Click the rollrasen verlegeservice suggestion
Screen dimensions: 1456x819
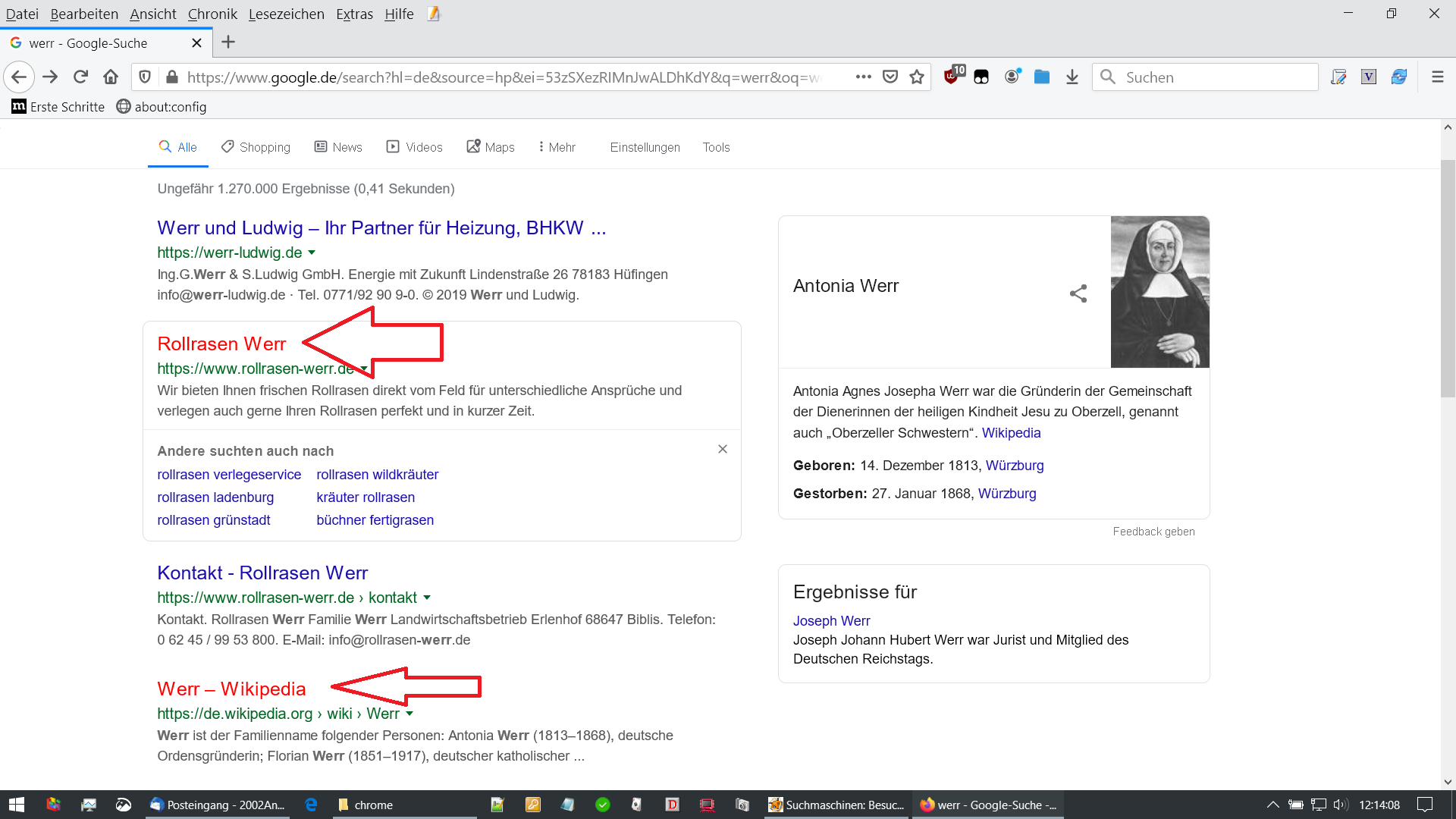click(x=229, y=475)
